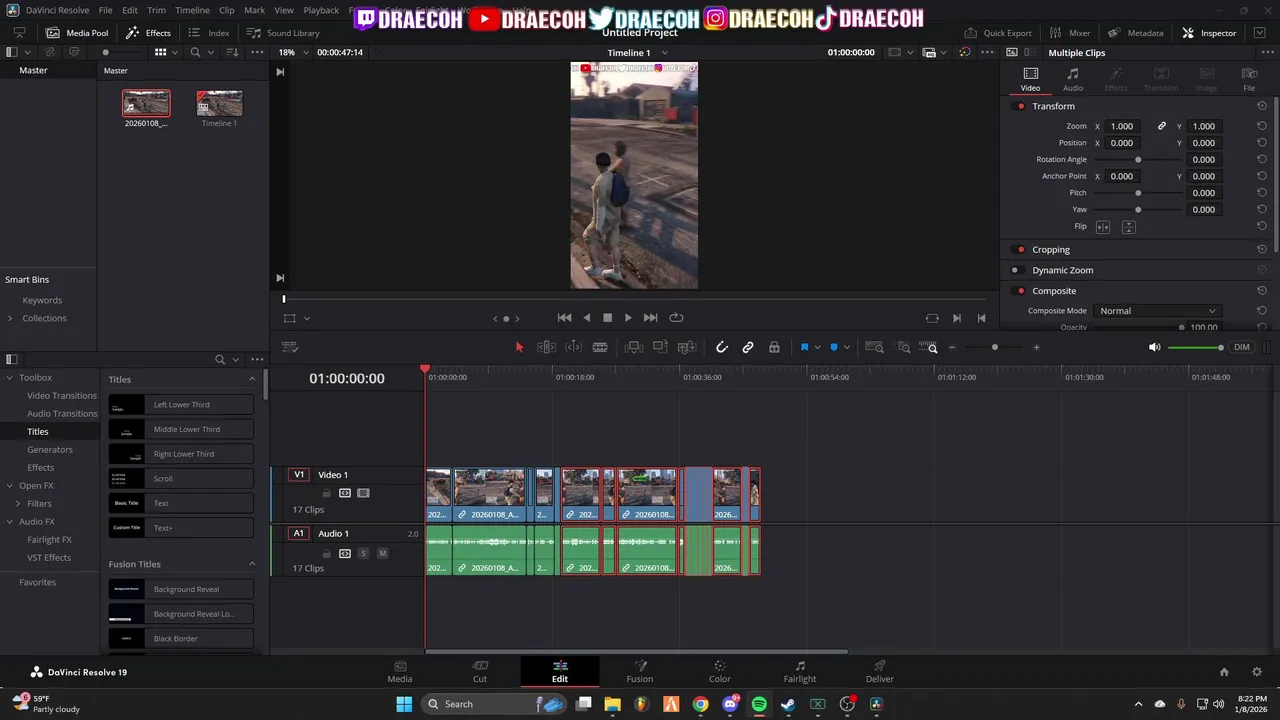
Task: Open Timeline View Options icon
Action: pyautogui.click(x=290, y=347)
